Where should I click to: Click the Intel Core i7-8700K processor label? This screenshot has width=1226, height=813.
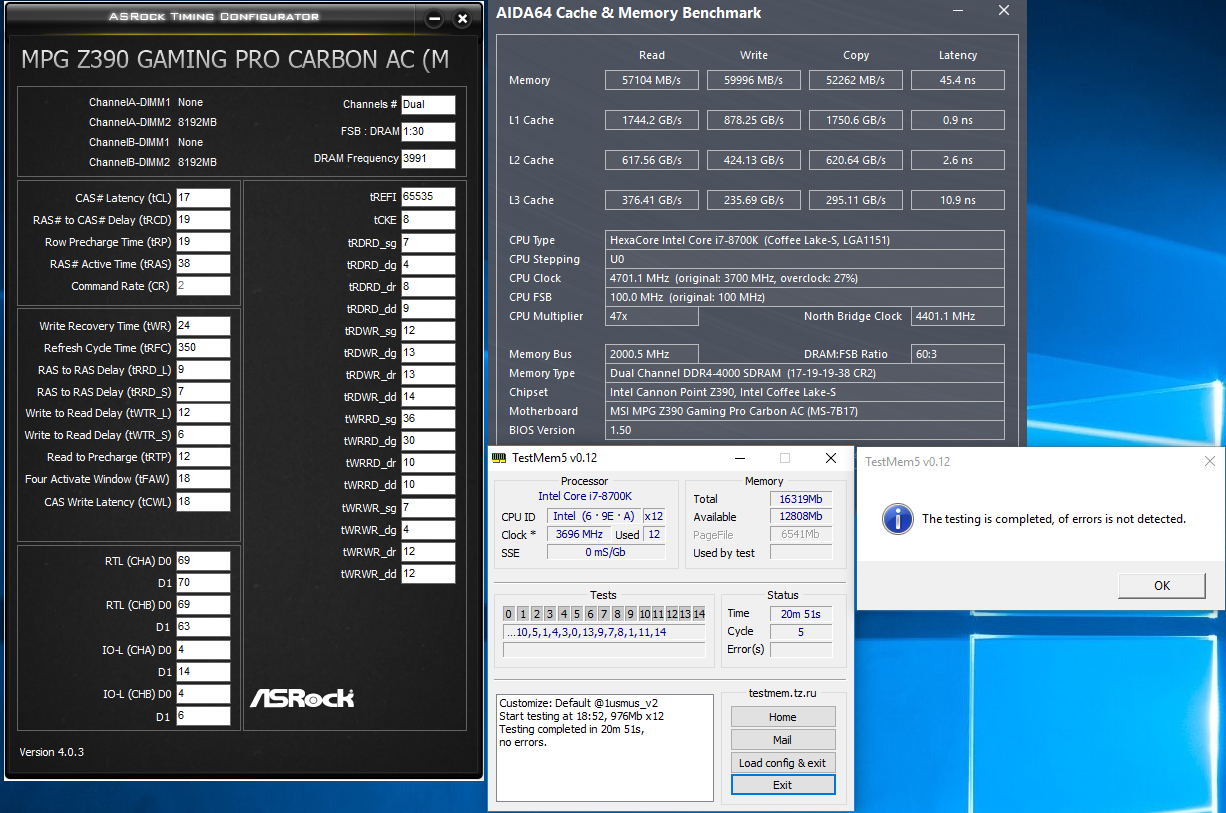(x=585, y=496)
